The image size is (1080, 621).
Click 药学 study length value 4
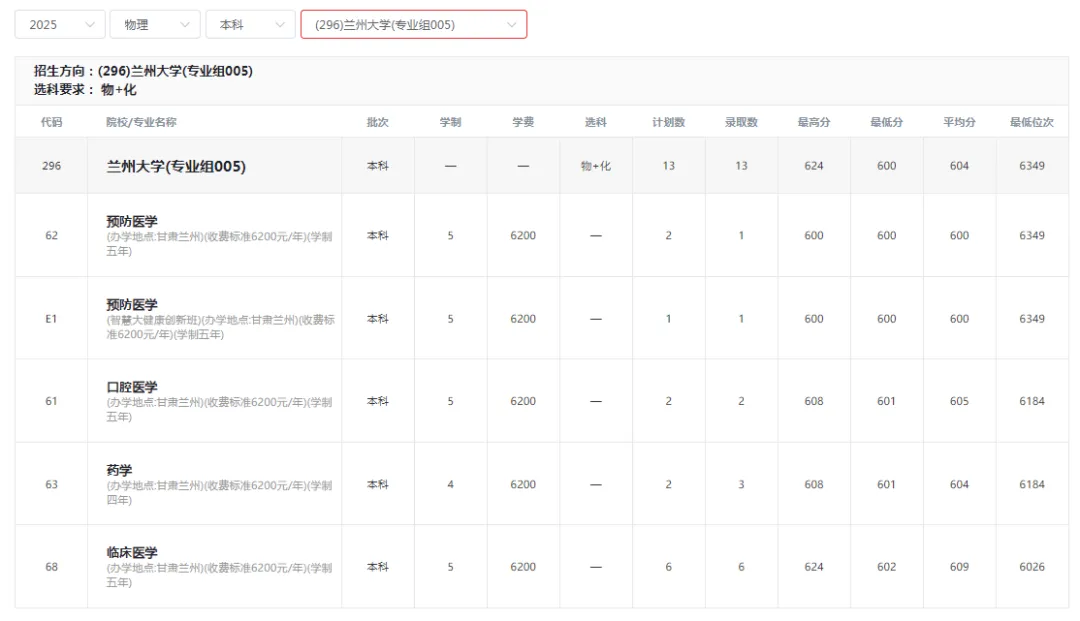tap(450, 485)
